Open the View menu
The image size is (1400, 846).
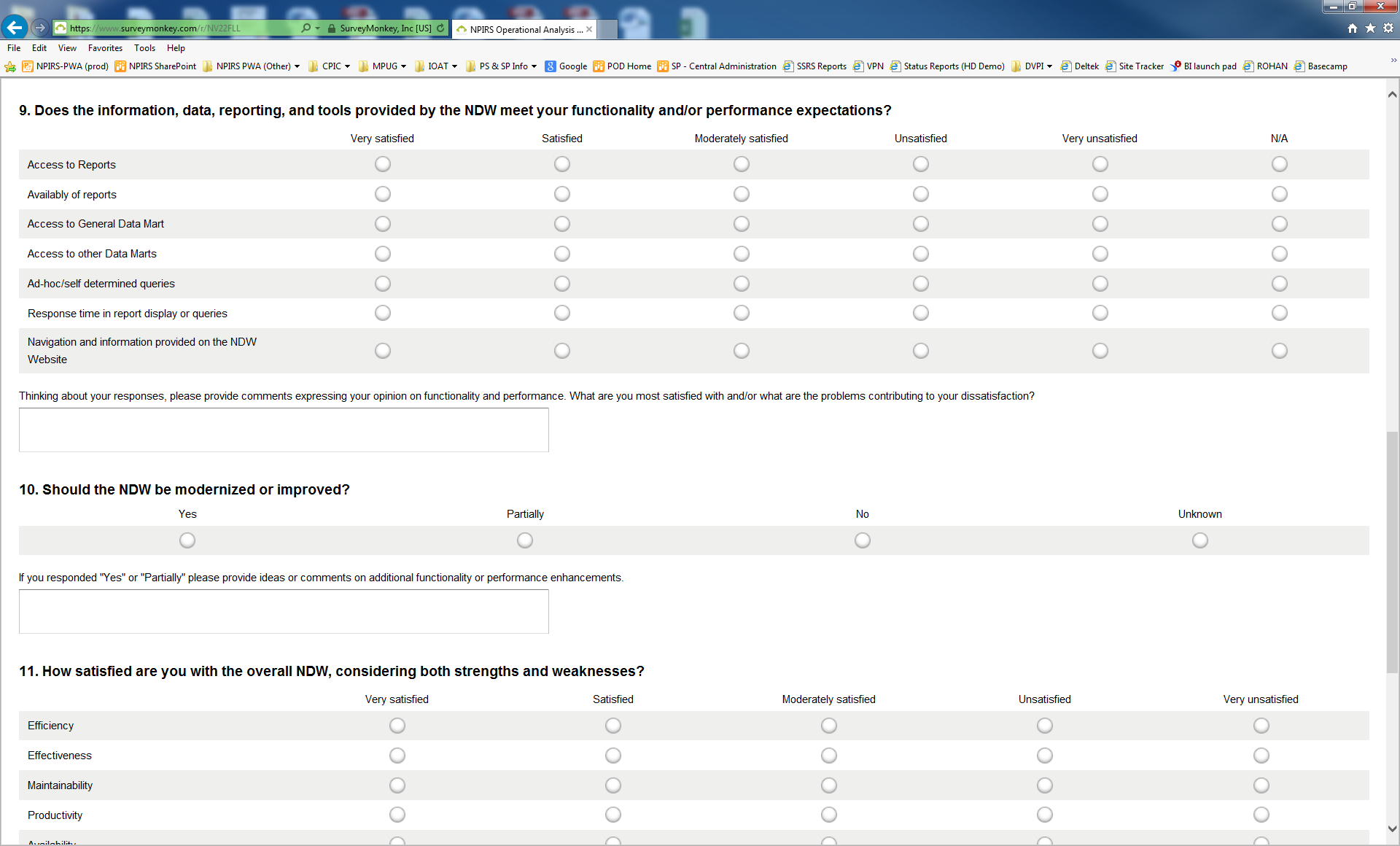tap(67, 48)
